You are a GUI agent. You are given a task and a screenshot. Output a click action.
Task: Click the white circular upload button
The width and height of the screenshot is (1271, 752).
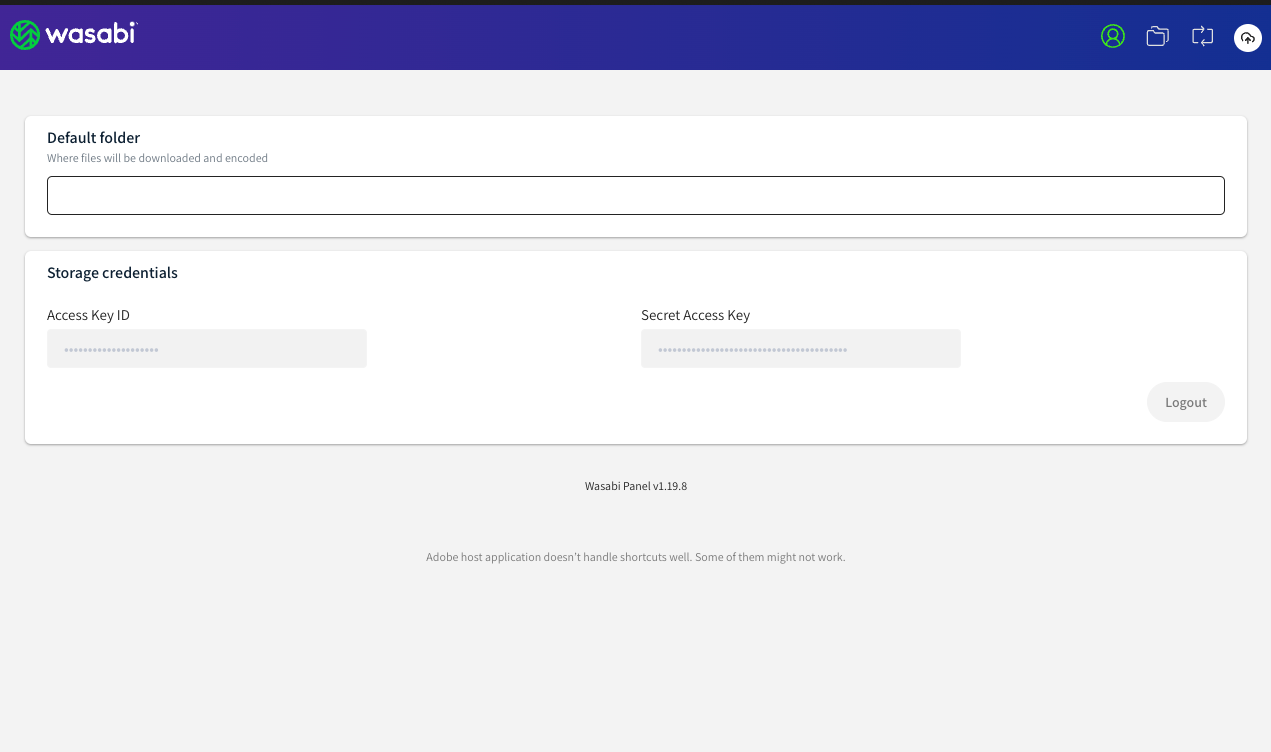coord(1247,38)
